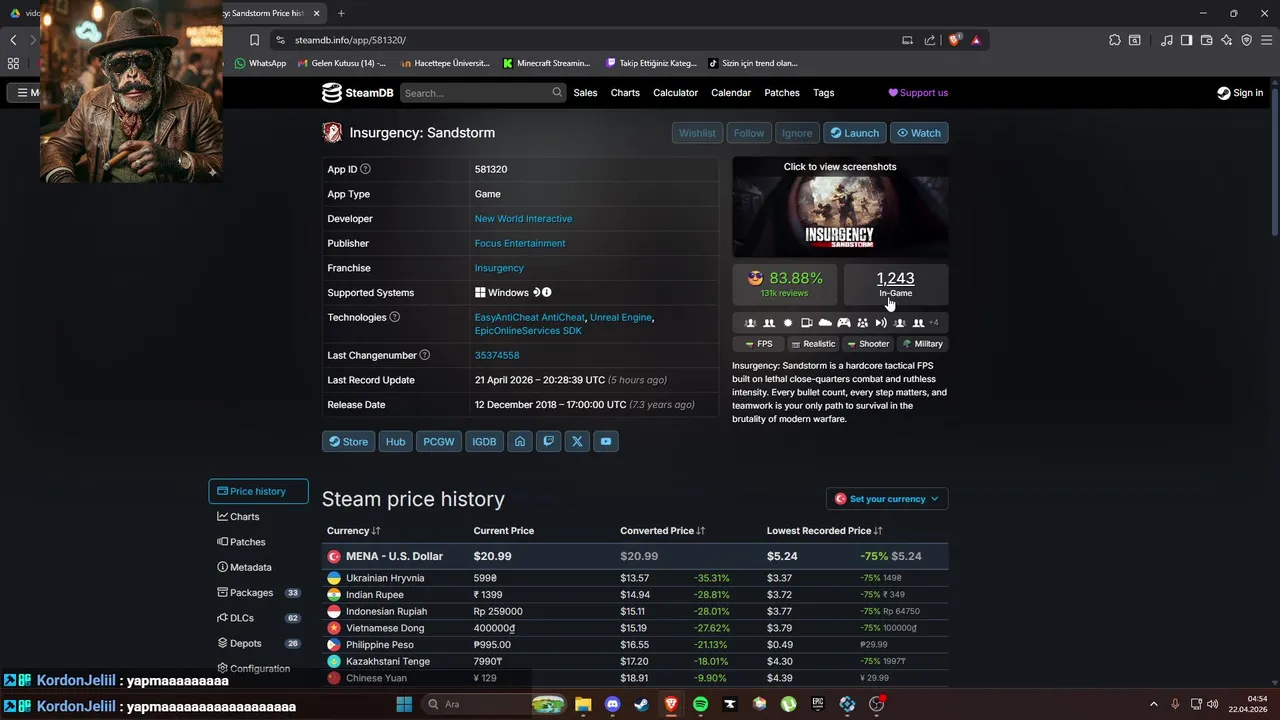This screenshot has height=720, width=1280.
Task: Open the YouTube link icon
Action: 606,441
